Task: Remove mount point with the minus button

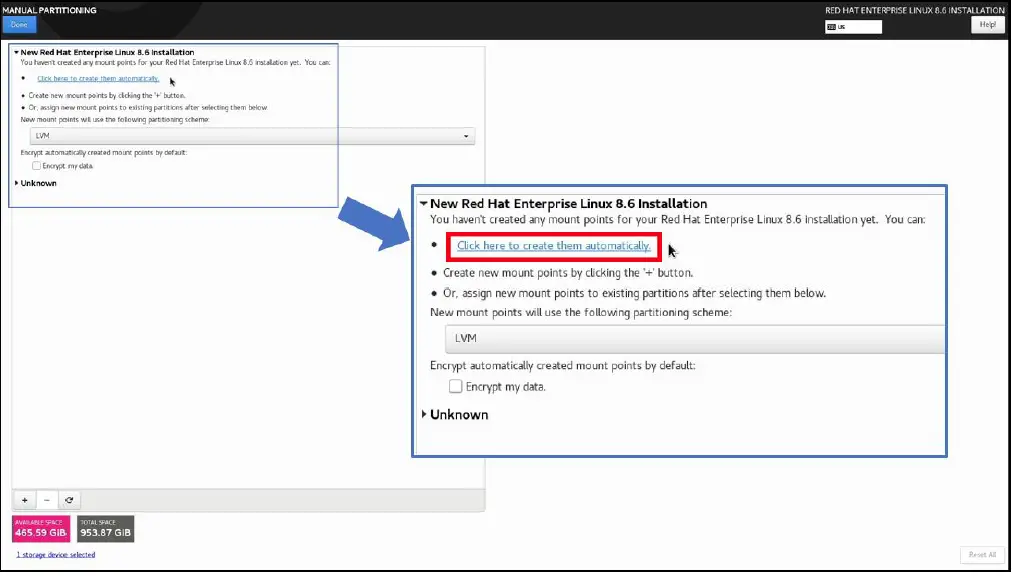Action: pyautogui.click(x=47, y=500)
